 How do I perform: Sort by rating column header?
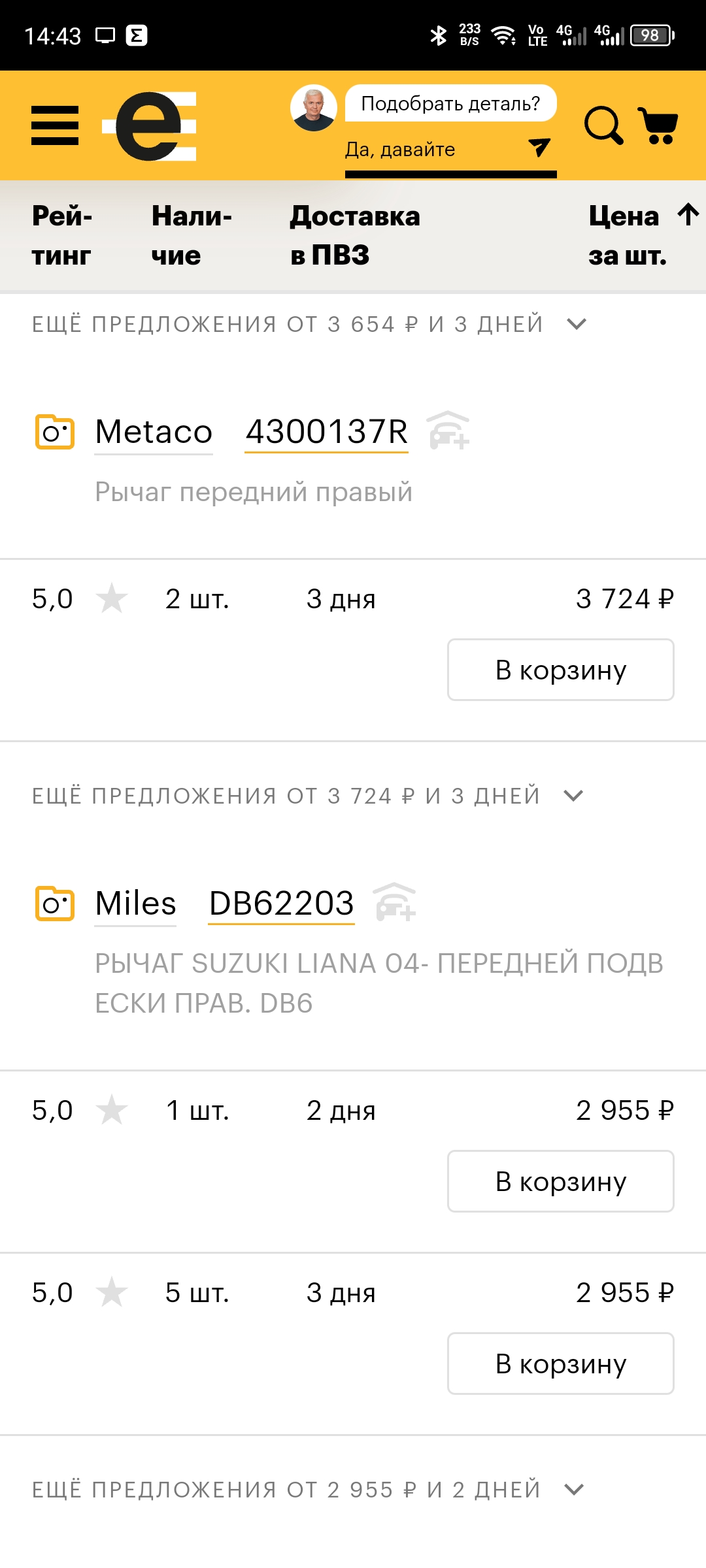[x=62, y=235]
